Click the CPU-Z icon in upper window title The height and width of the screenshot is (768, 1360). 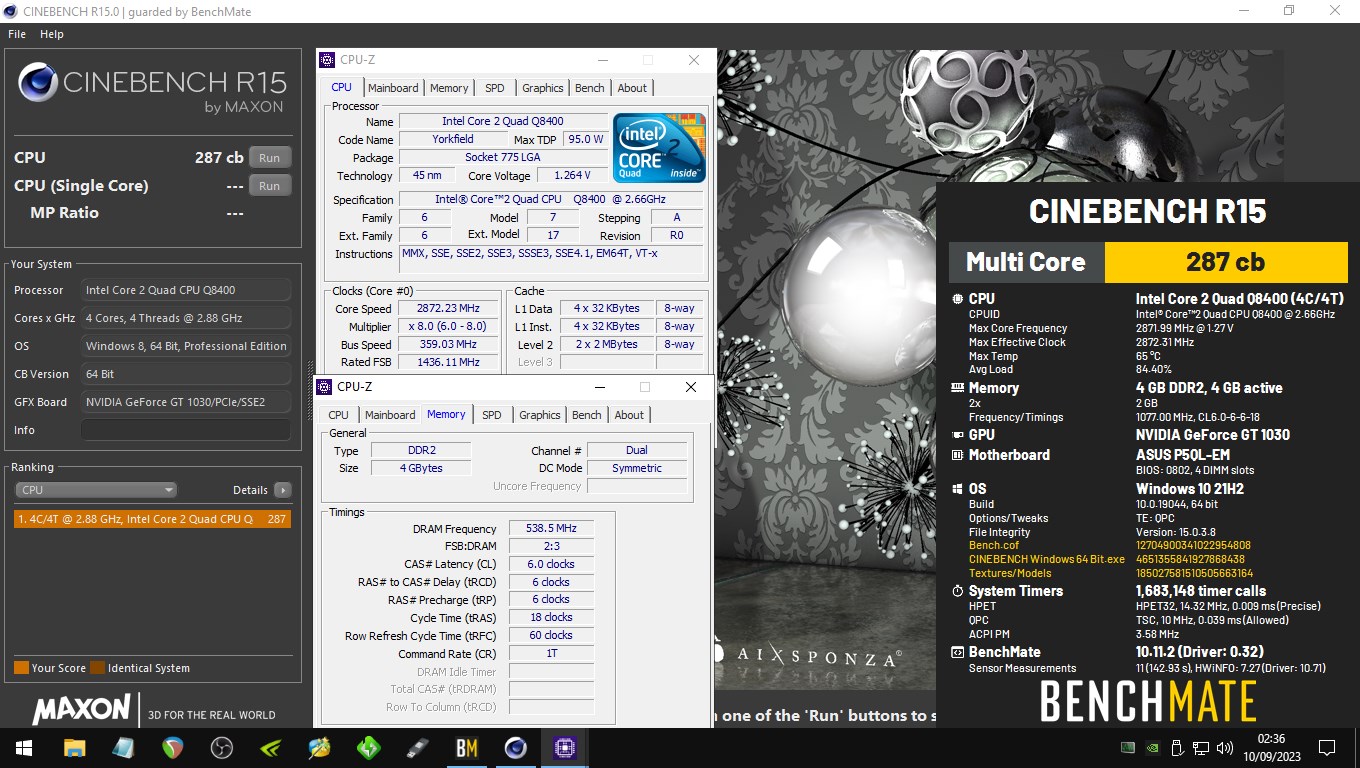(327, 60)
